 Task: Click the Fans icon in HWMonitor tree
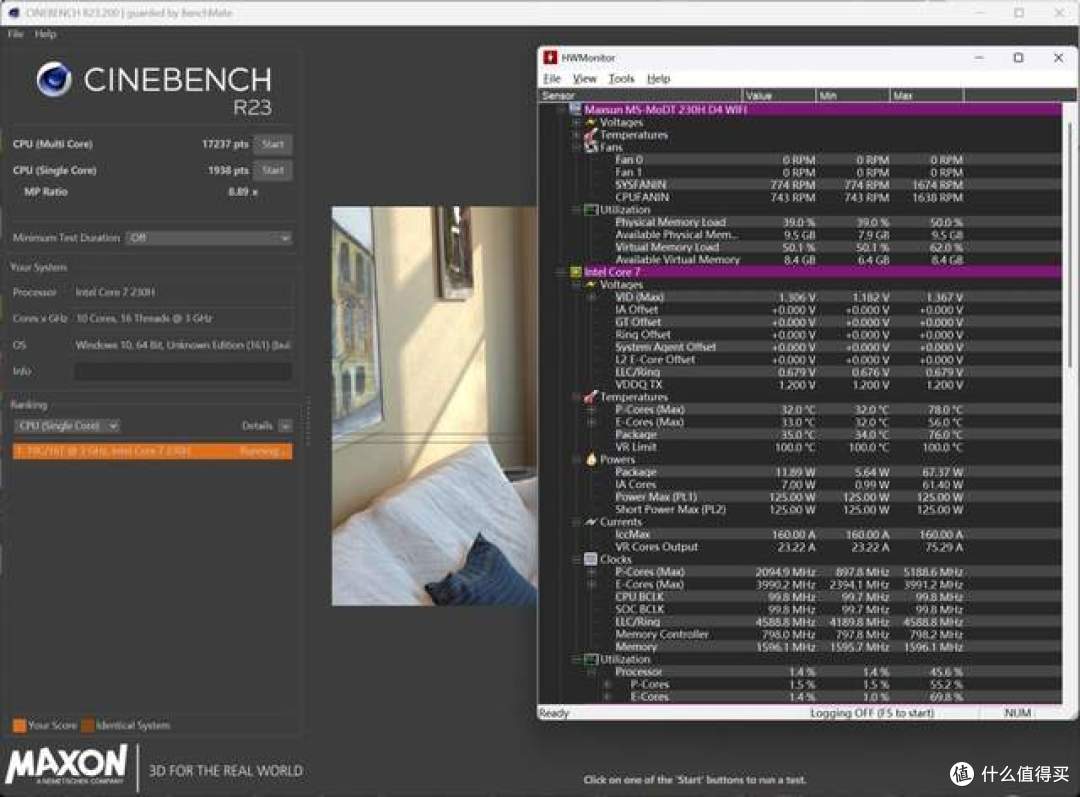tap(591, 147)
